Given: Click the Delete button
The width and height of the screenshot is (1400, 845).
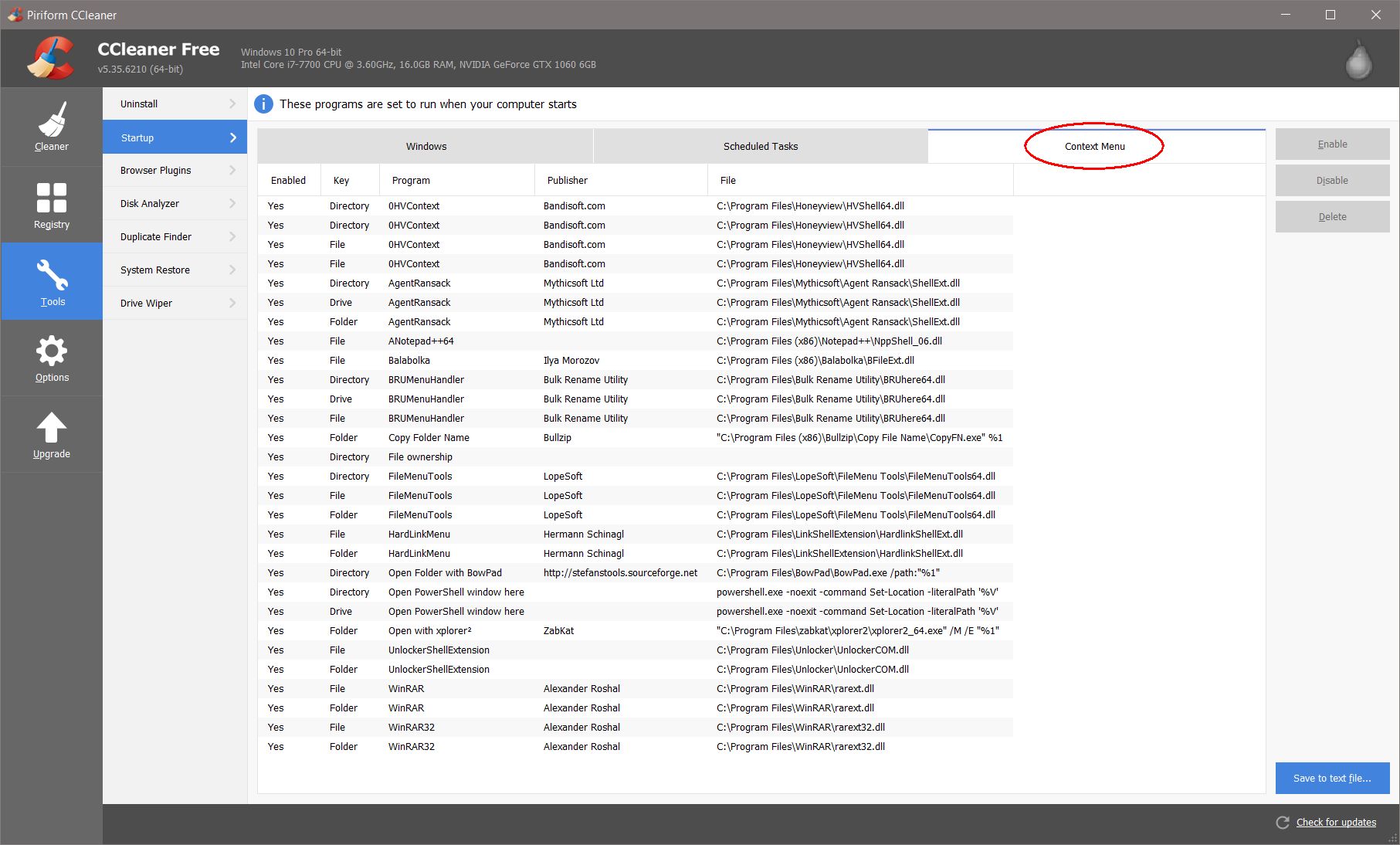Looking at the screenshot, I should tap(1332, 217).
